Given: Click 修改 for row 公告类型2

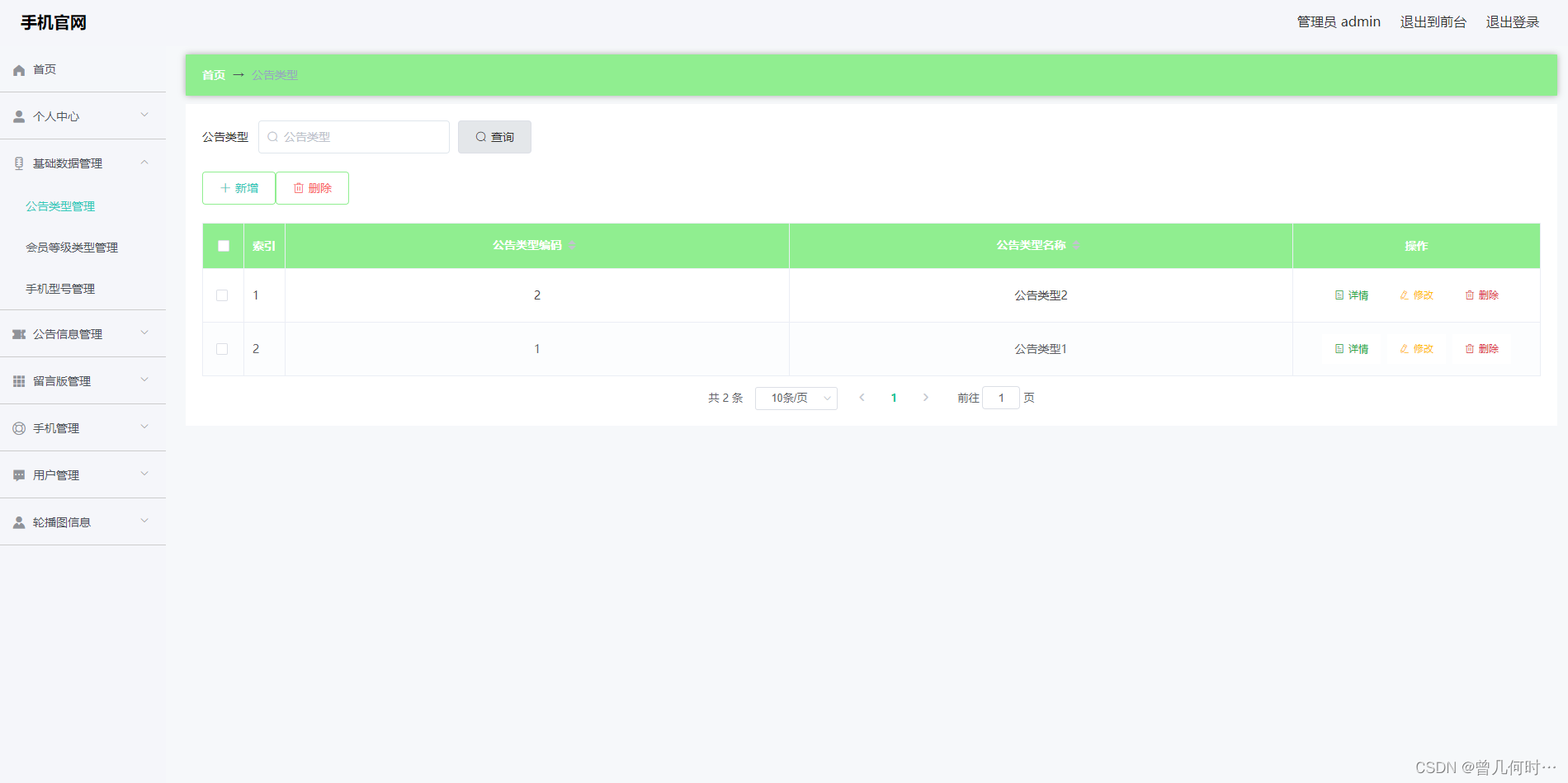Looking at the screenshot, I should 1417,295.
